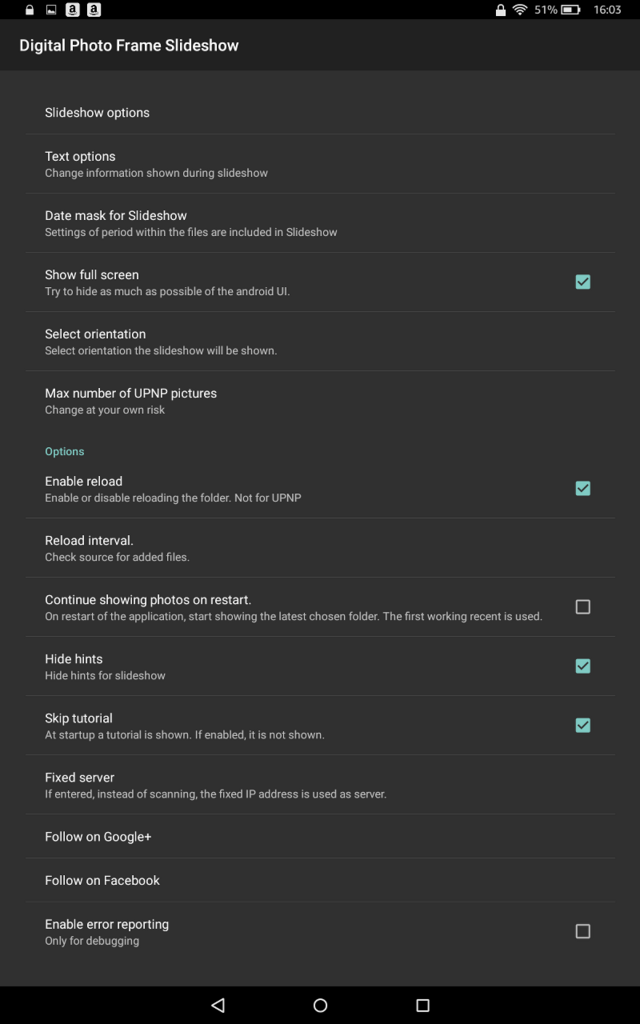Enable error reporting checkbox
This screenshot has width=640, height=1024.
coord(583,931)
